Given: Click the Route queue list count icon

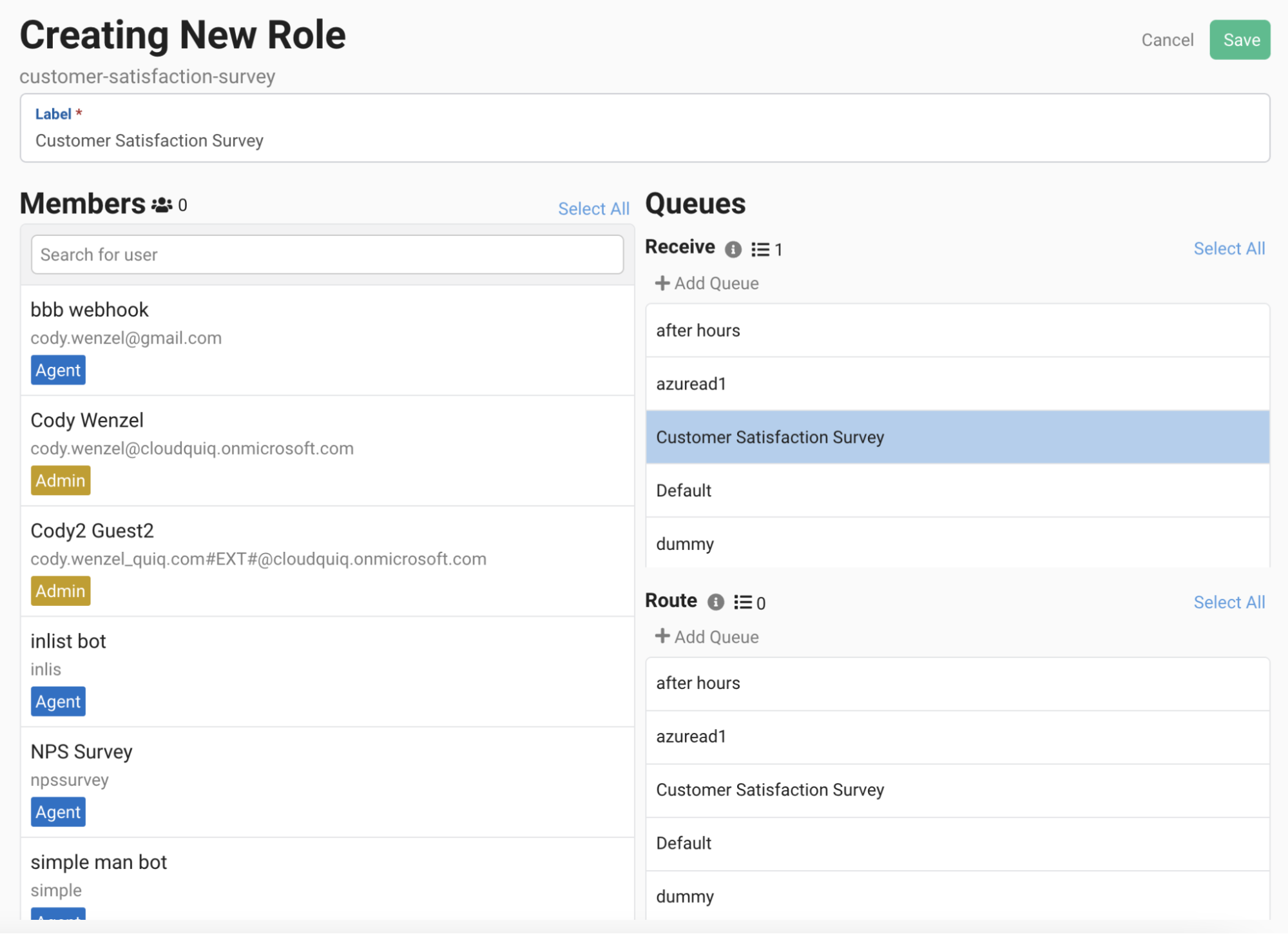Looking at the screenshot, I should point(743,602).
